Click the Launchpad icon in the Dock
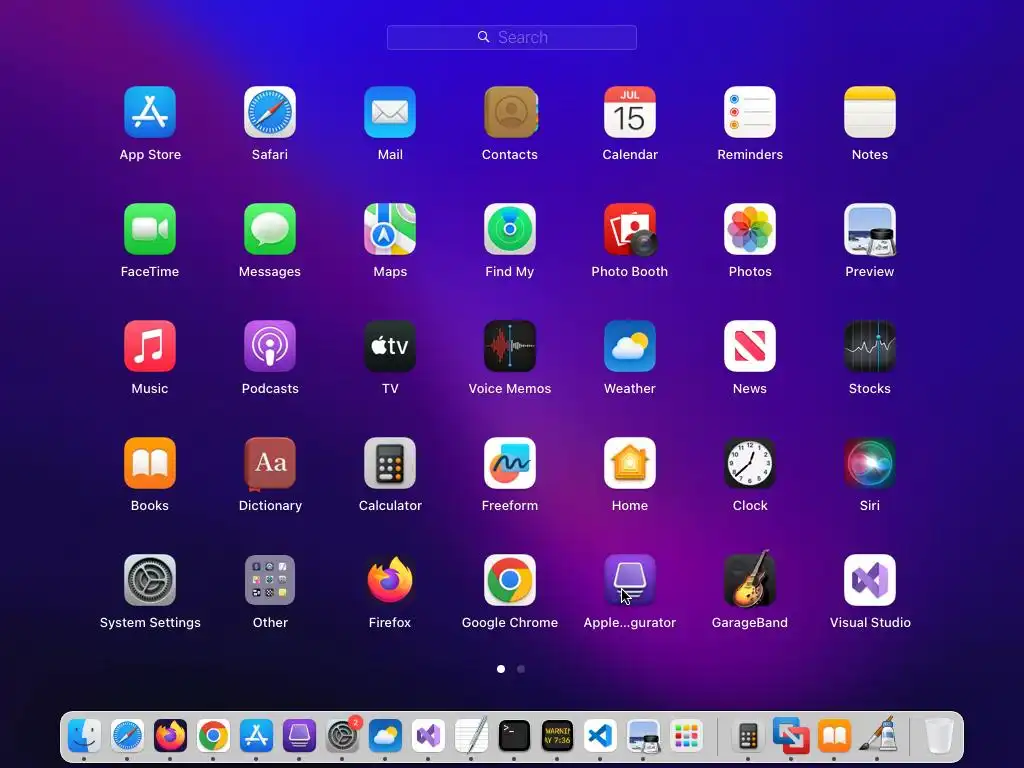Image resolution: width=1024 pixels, height=768 pixels. point(686,736)
